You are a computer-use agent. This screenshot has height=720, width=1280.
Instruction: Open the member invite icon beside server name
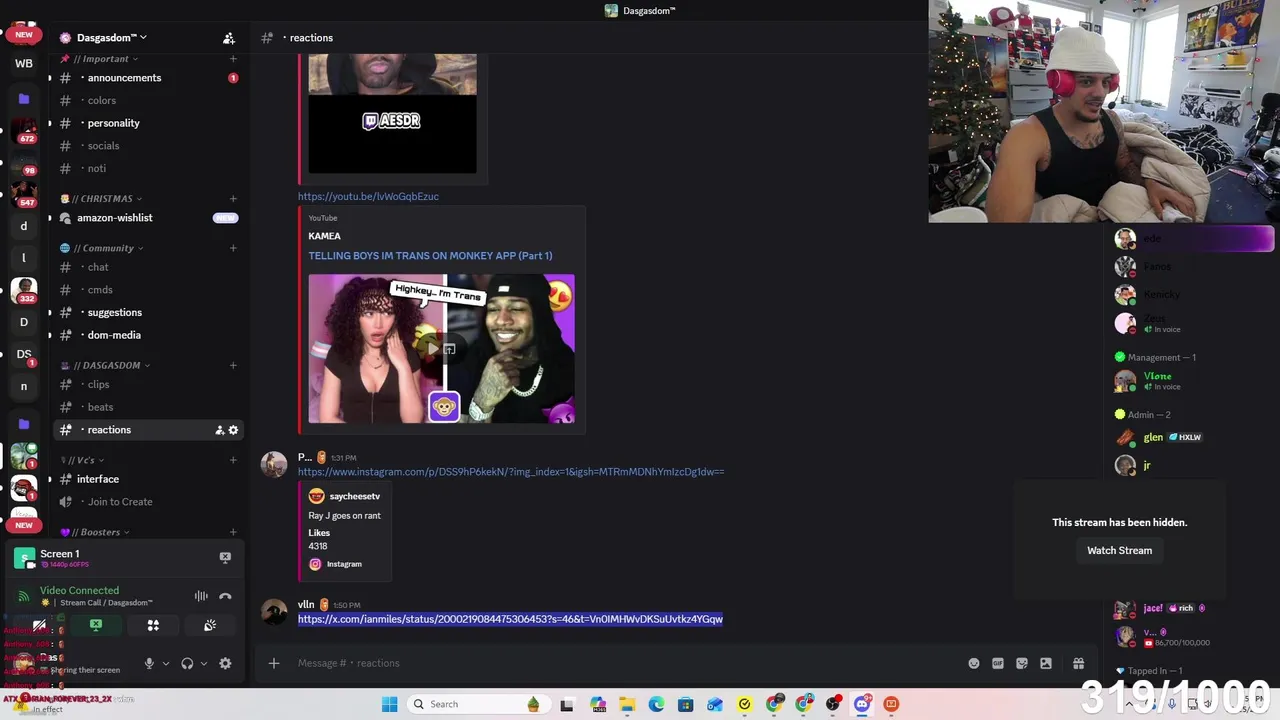(x=229, y=38)
